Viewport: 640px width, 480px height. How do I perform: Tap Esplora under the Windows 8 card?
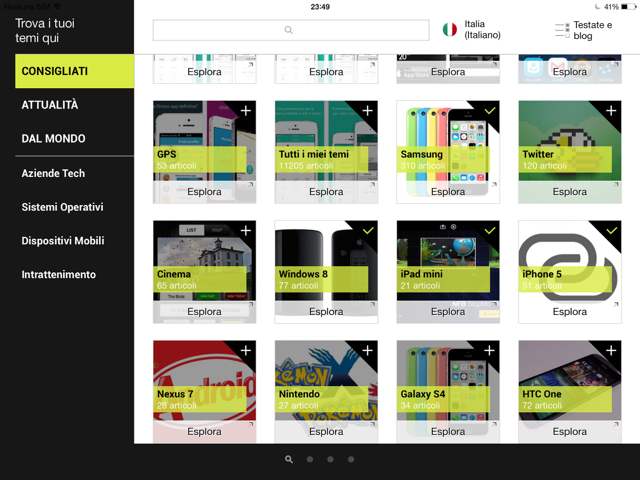[x=326, y=312]
